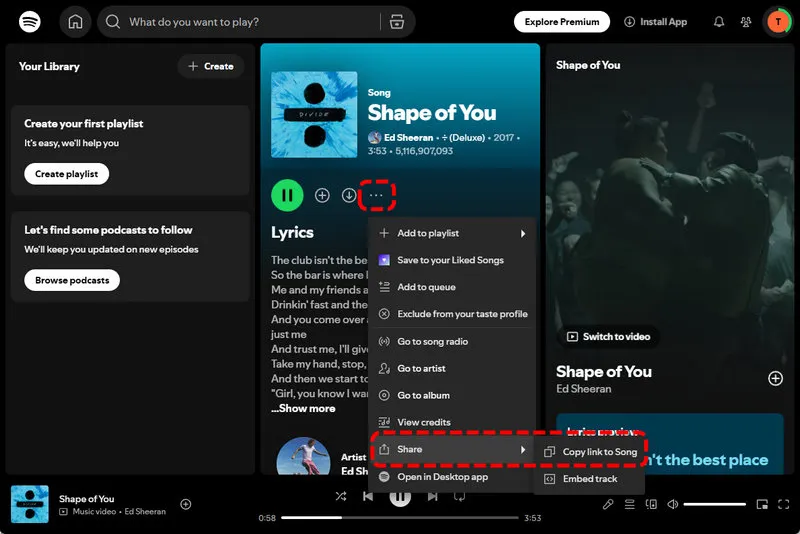Open the miniplayer icon

coord(762,504)
